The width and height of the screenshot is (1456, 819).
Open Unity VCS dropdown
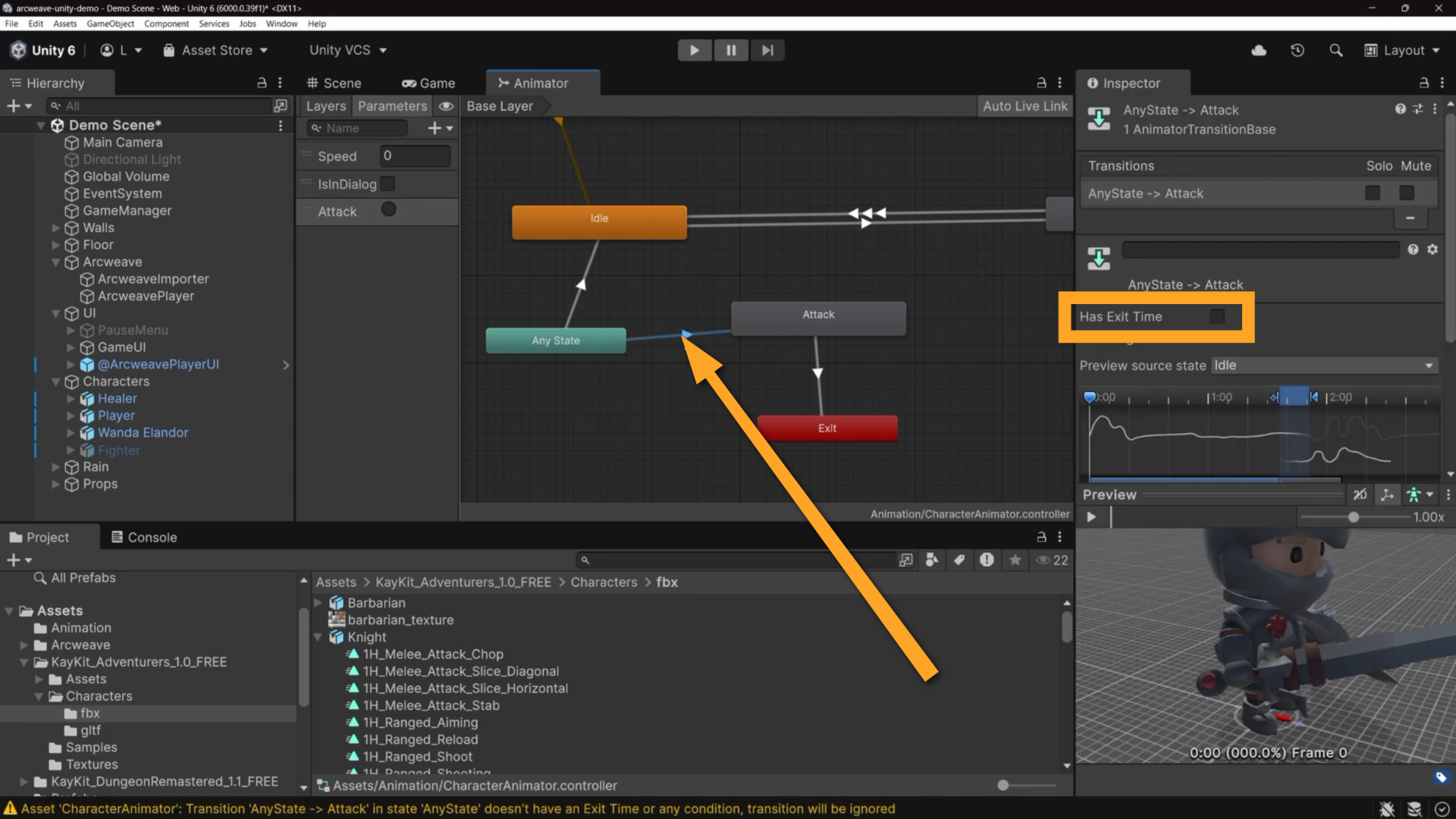click(x=348, y=50)
